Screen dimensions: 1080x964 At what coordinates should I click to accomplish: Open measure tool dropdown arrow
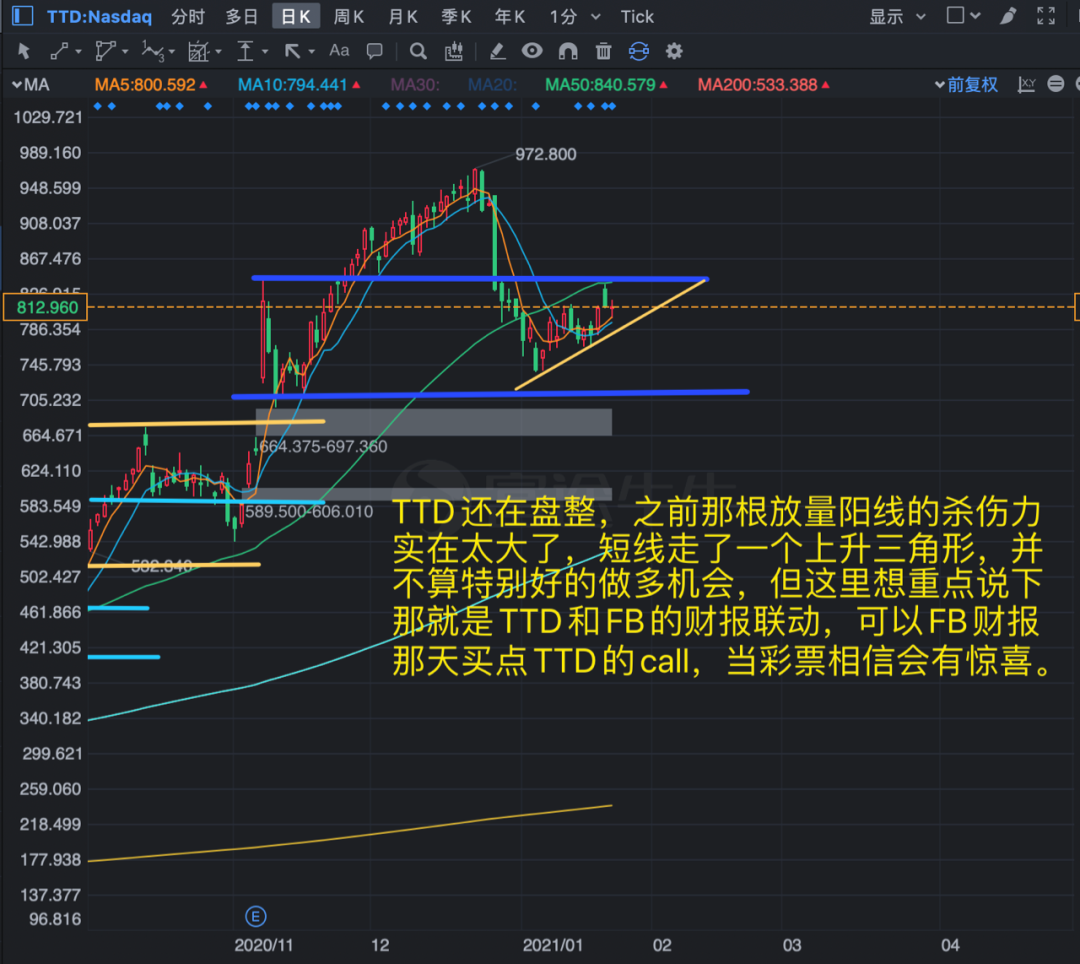tap(265, 52)
